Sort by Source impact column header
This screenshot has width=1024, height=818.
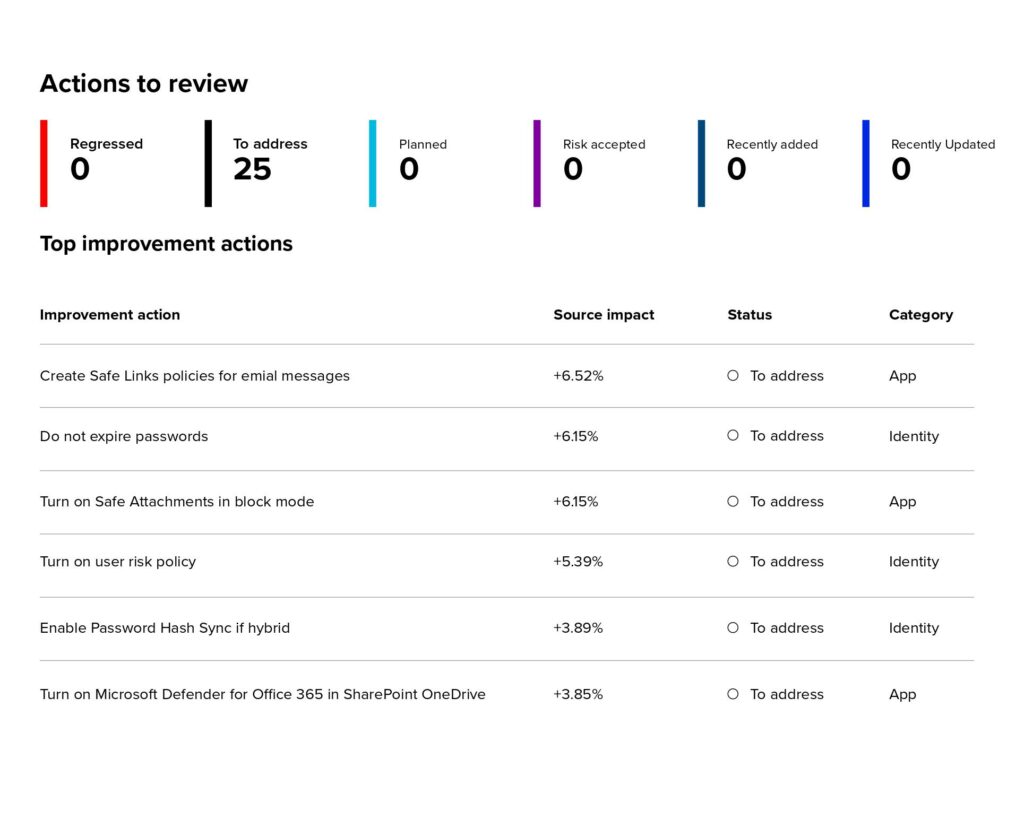pyautogui.click(x=603, y=315)
